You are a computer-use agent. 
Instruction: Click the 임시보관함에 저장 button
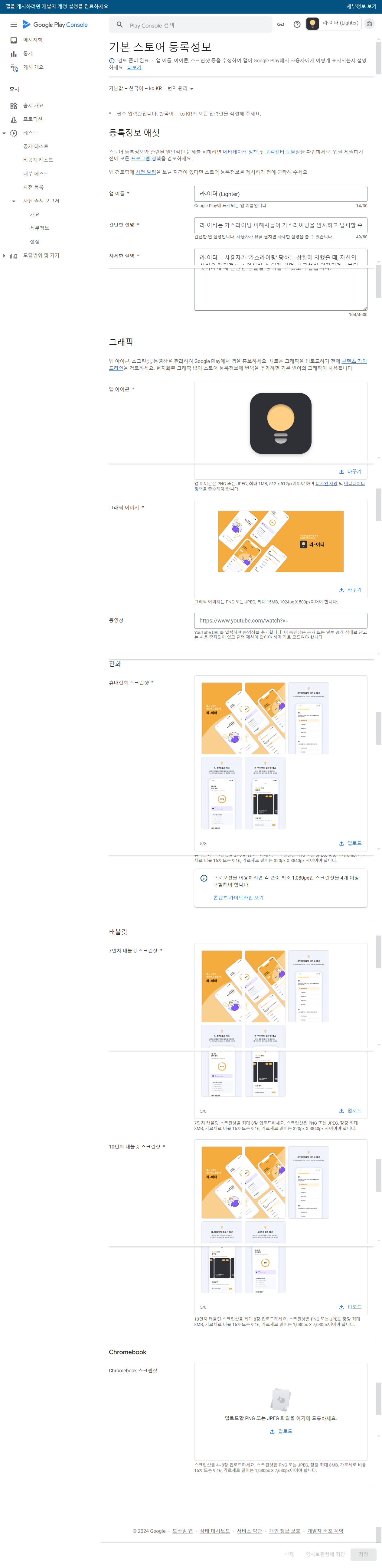(325, 1554)
